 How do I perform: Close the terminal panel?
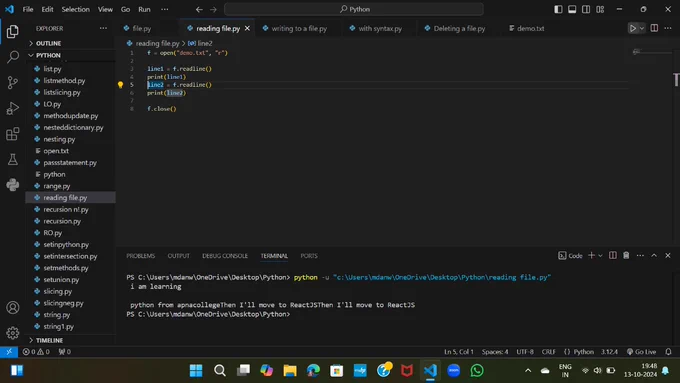668,255
